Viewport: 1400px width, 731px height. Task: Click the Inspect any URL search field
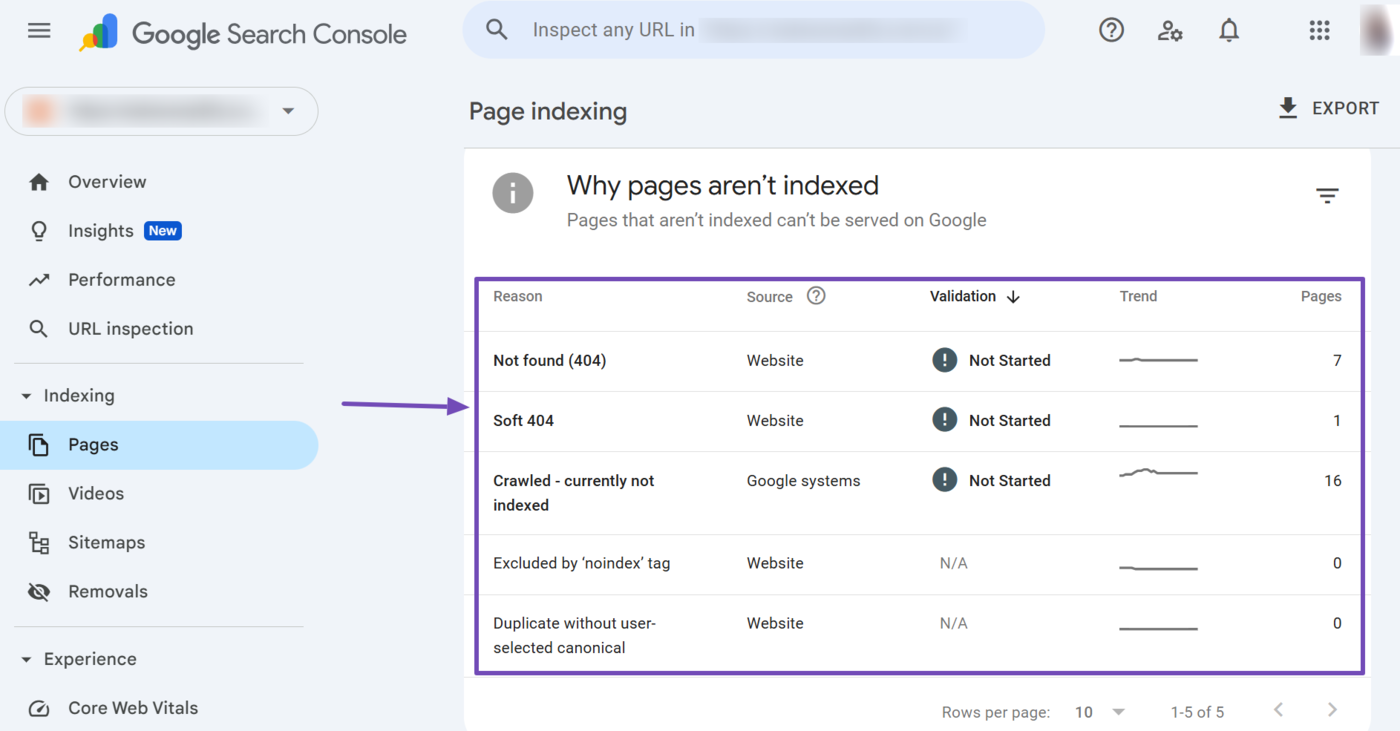pos(750,30)
